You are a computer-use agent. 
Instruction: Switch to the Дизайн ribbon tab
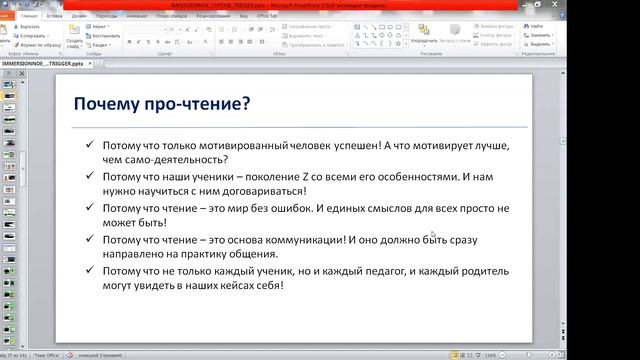[79, 16]
